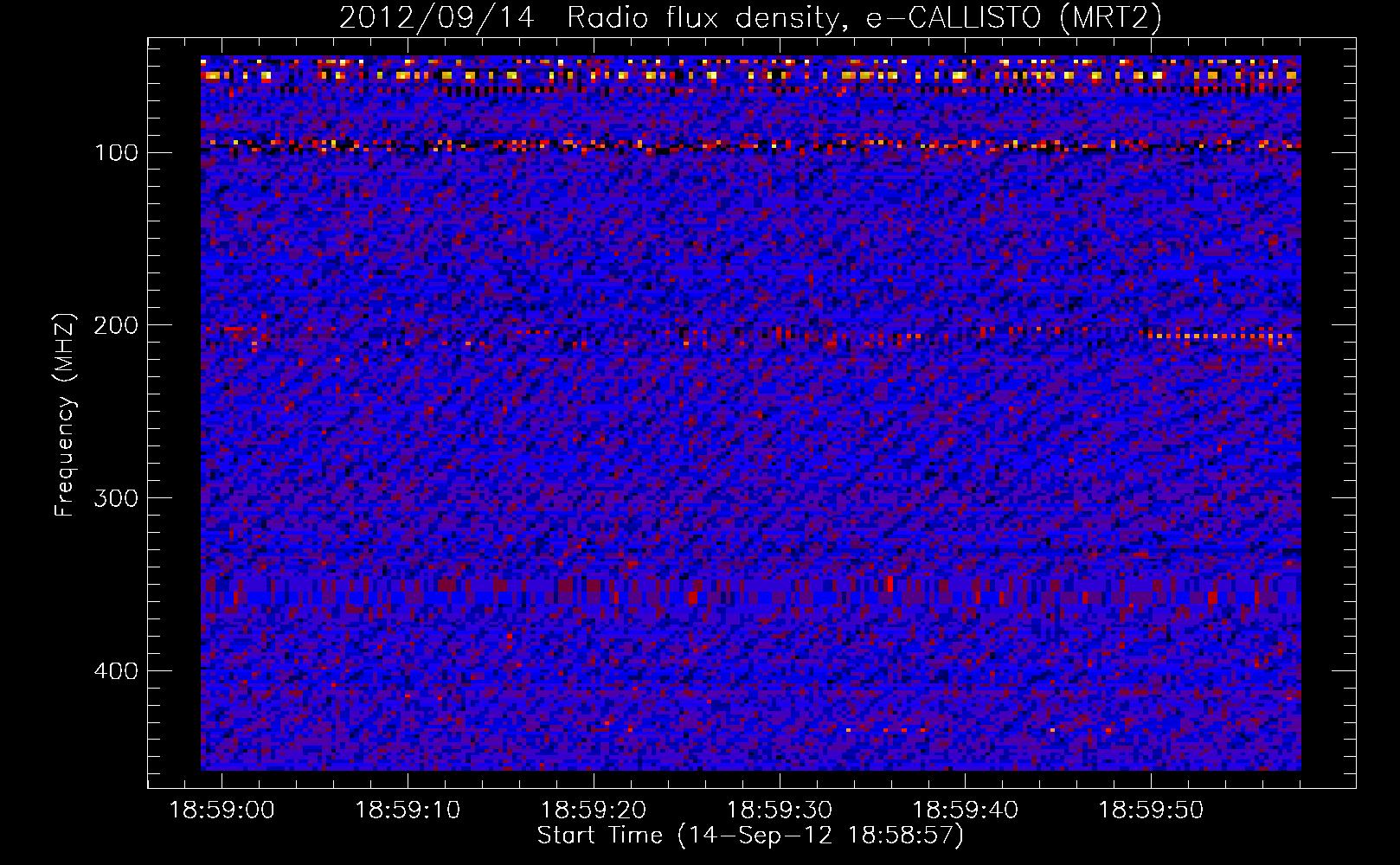The width and height of the screenshot is (1400, 865).
Task: Click the '200' frequency tick label
Action: 116,325
